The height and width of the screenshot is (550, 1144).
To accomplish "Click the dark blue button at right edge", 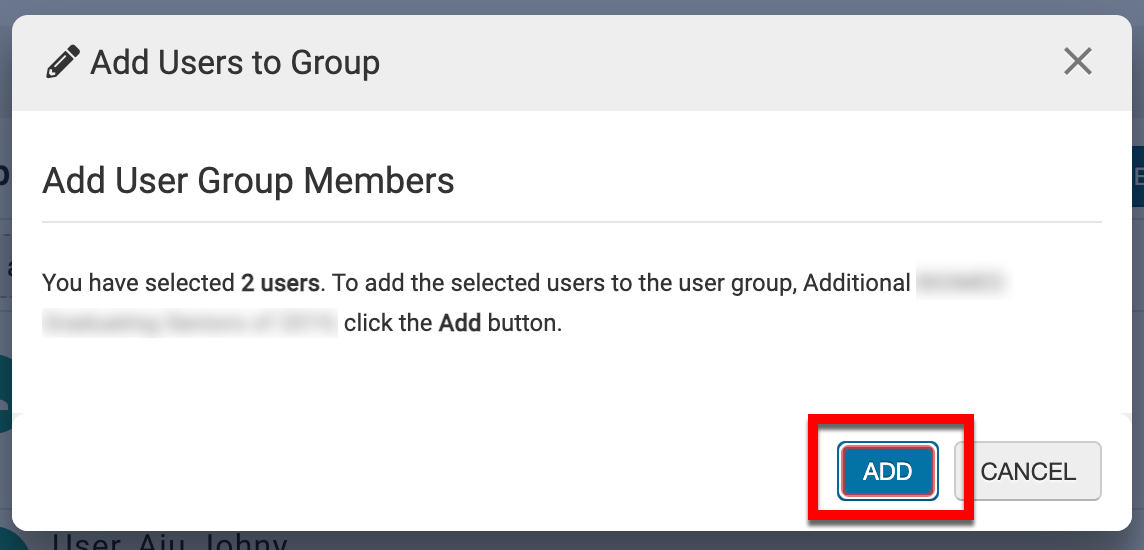I will 1137,176.
